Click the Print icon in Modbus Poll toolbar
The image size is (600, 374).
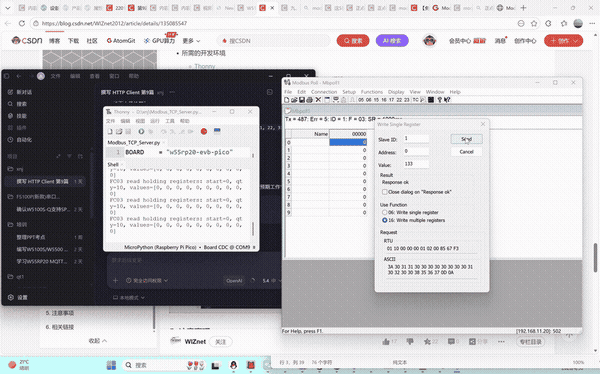[x=309, y=100]
